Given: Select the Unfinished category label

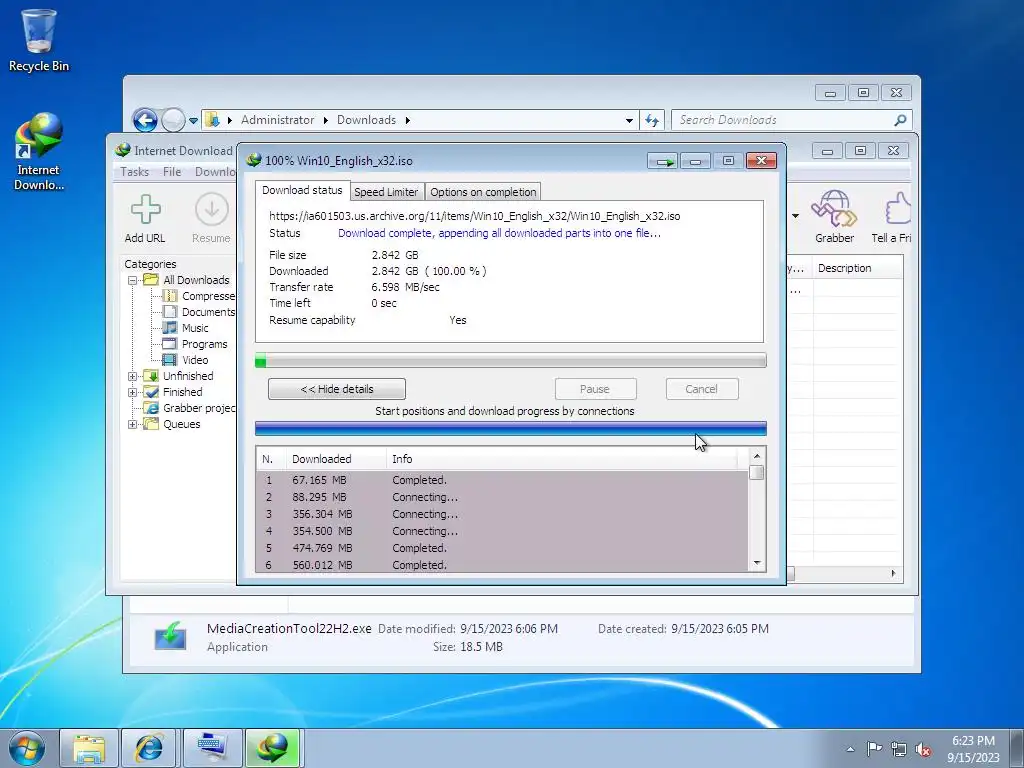Looking at the screenshot, I should pos(188,376).
